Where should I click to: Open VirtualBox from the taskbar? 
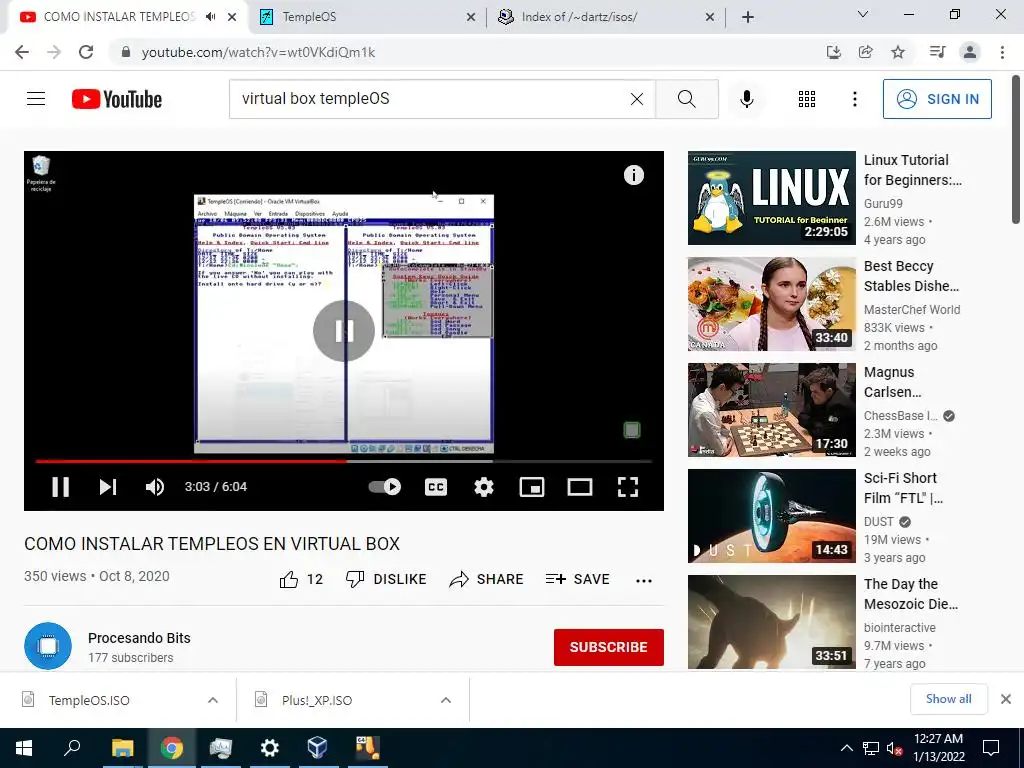pos(317,748)
